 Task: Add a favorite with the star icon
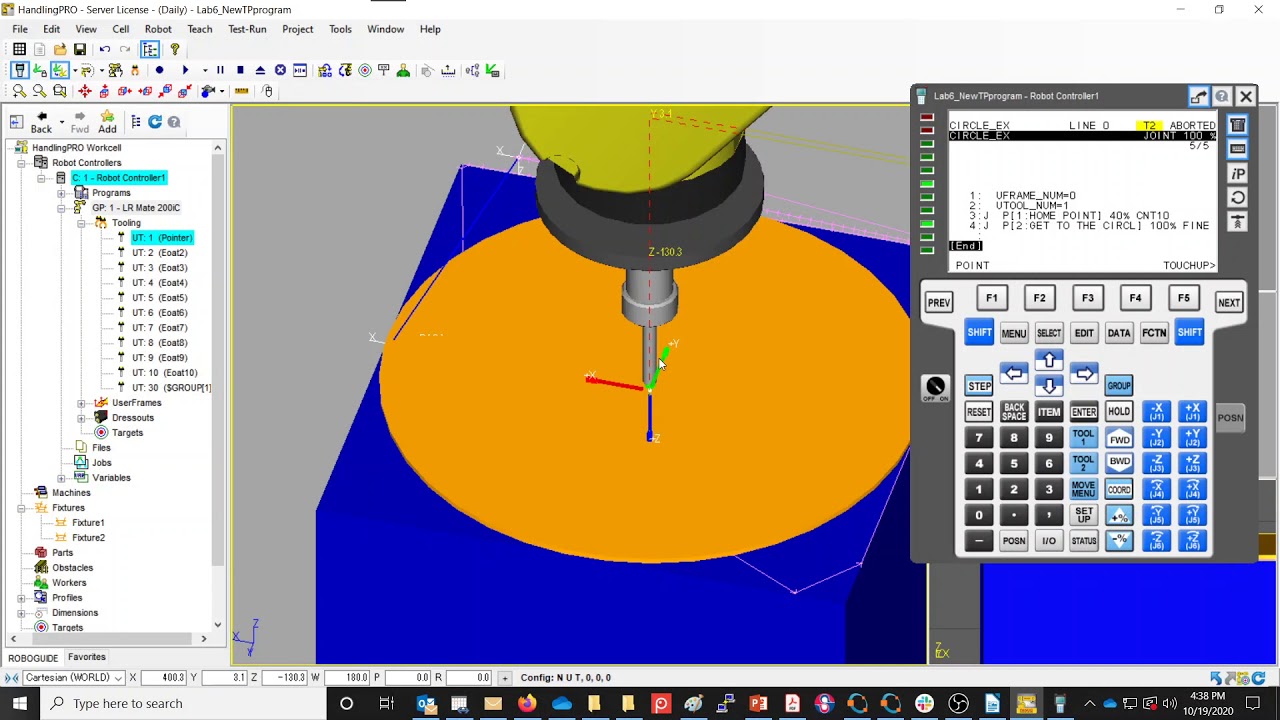point(107,122)
